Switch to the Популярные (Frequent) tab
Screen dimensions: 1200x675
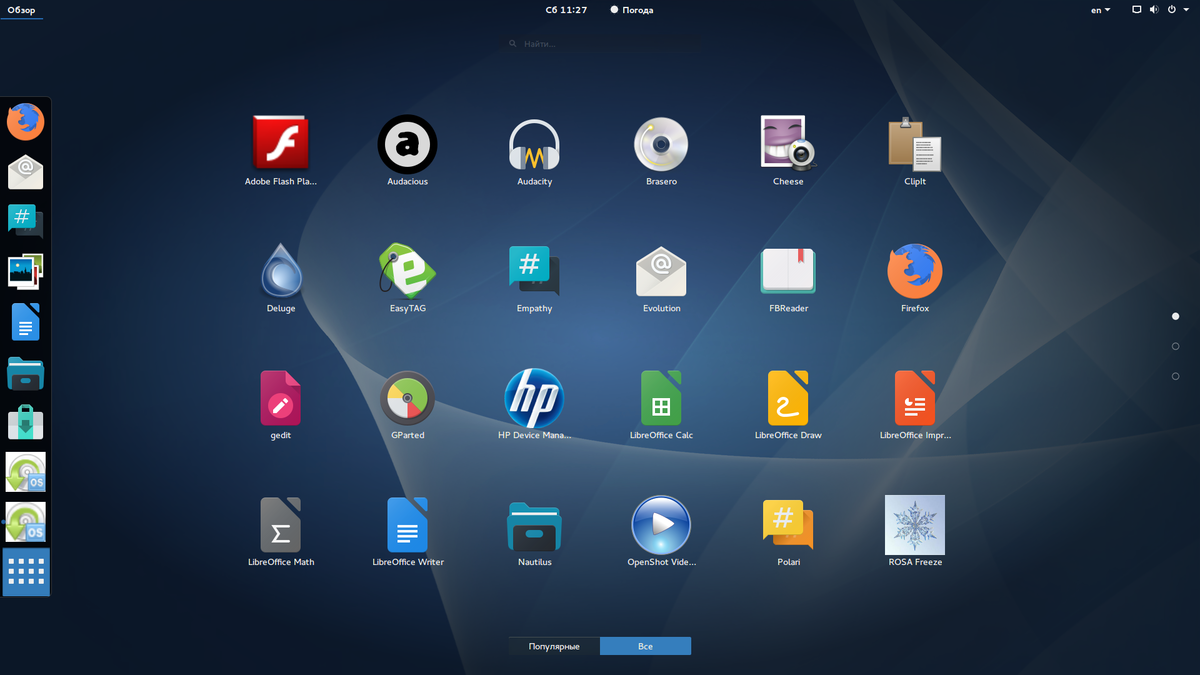[554, 646]
